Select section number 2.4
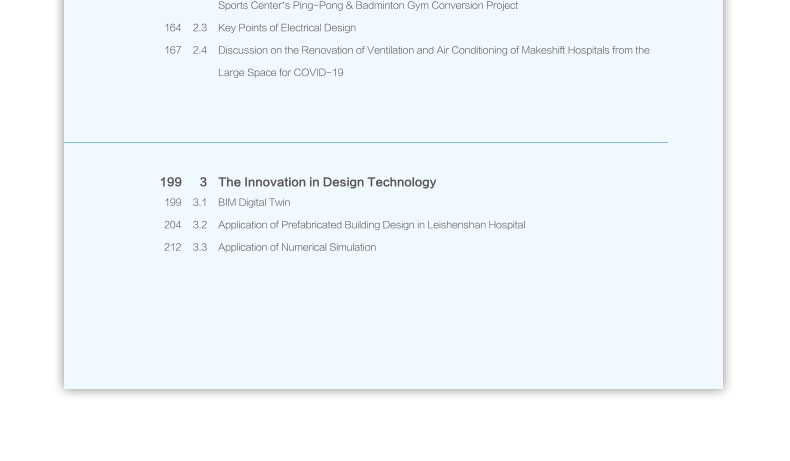 (200, 50)
